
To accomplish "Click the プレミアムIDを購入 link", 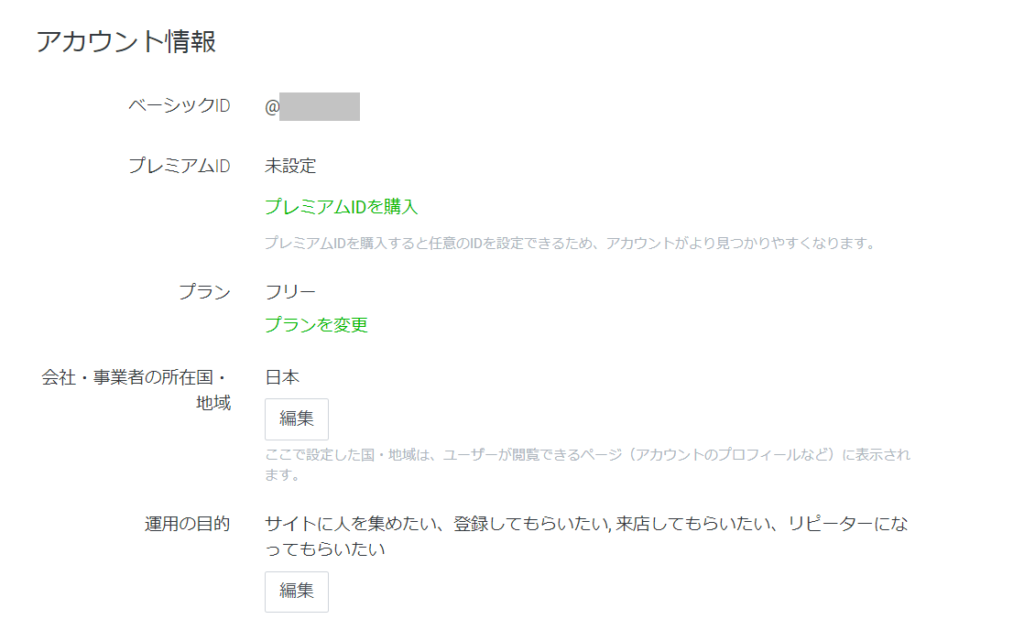I will pos(341,207).
